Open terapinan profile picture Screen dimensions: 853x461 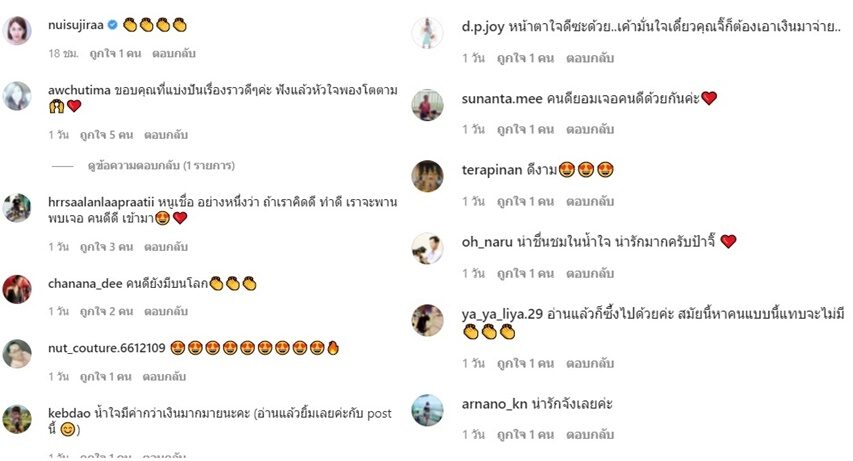coord(427,176)
